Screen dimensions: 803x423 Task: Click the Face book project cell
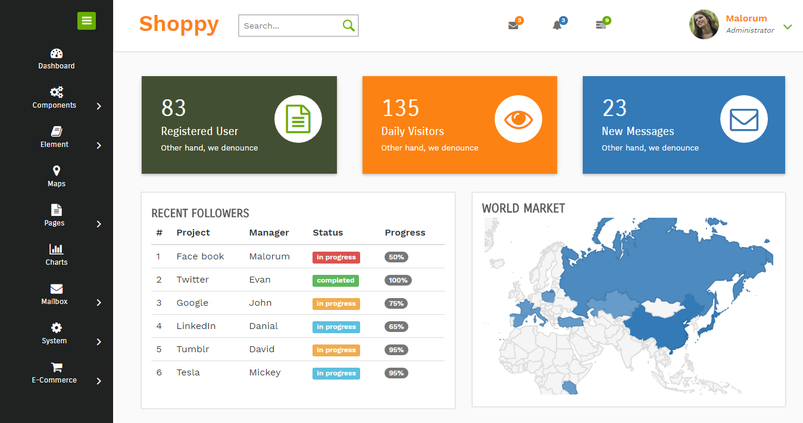[x=200, y=257]
